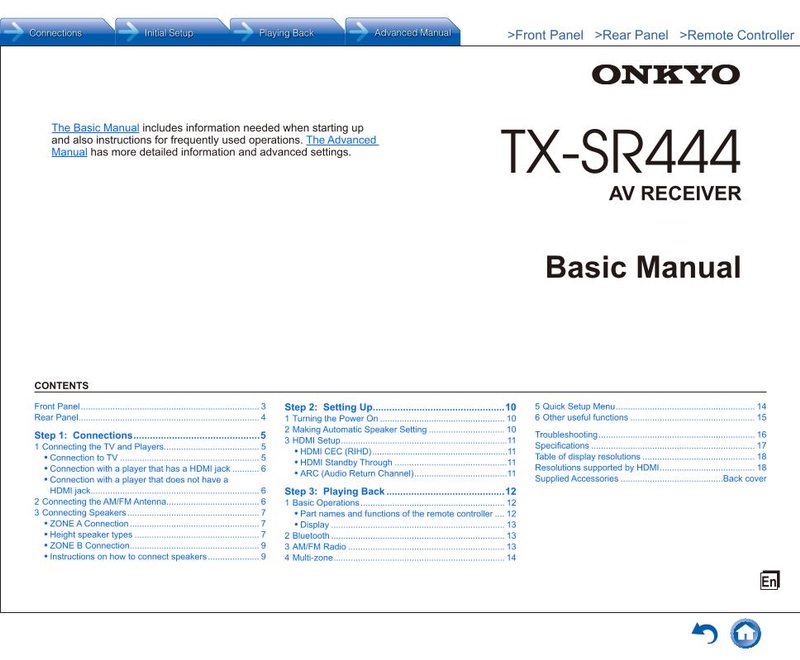Follow The Advanced Manual hyperlink
This screenshot has height=660, width=800.
coord(341,140)
